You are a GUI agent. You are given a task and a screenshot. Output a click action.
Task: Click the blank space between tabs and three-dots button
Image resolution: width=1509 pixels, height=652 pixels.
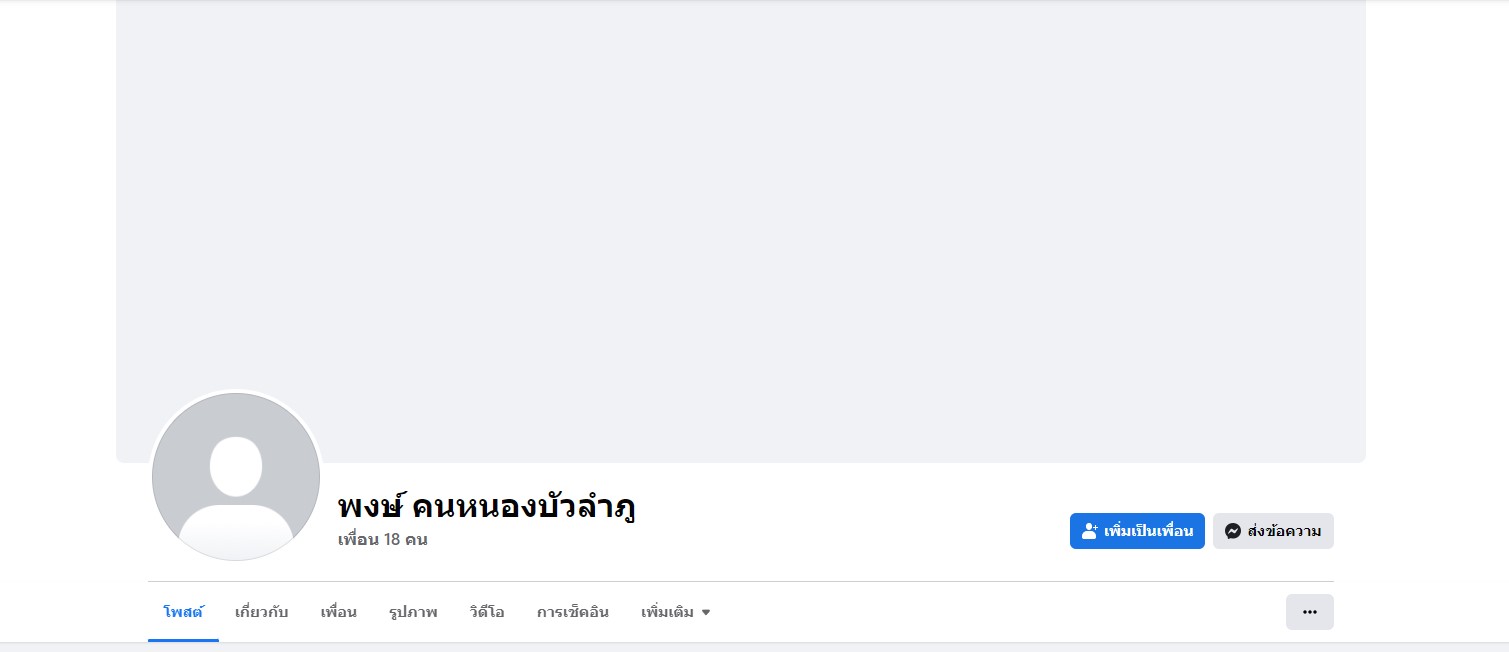click(x=1000, y=612)
